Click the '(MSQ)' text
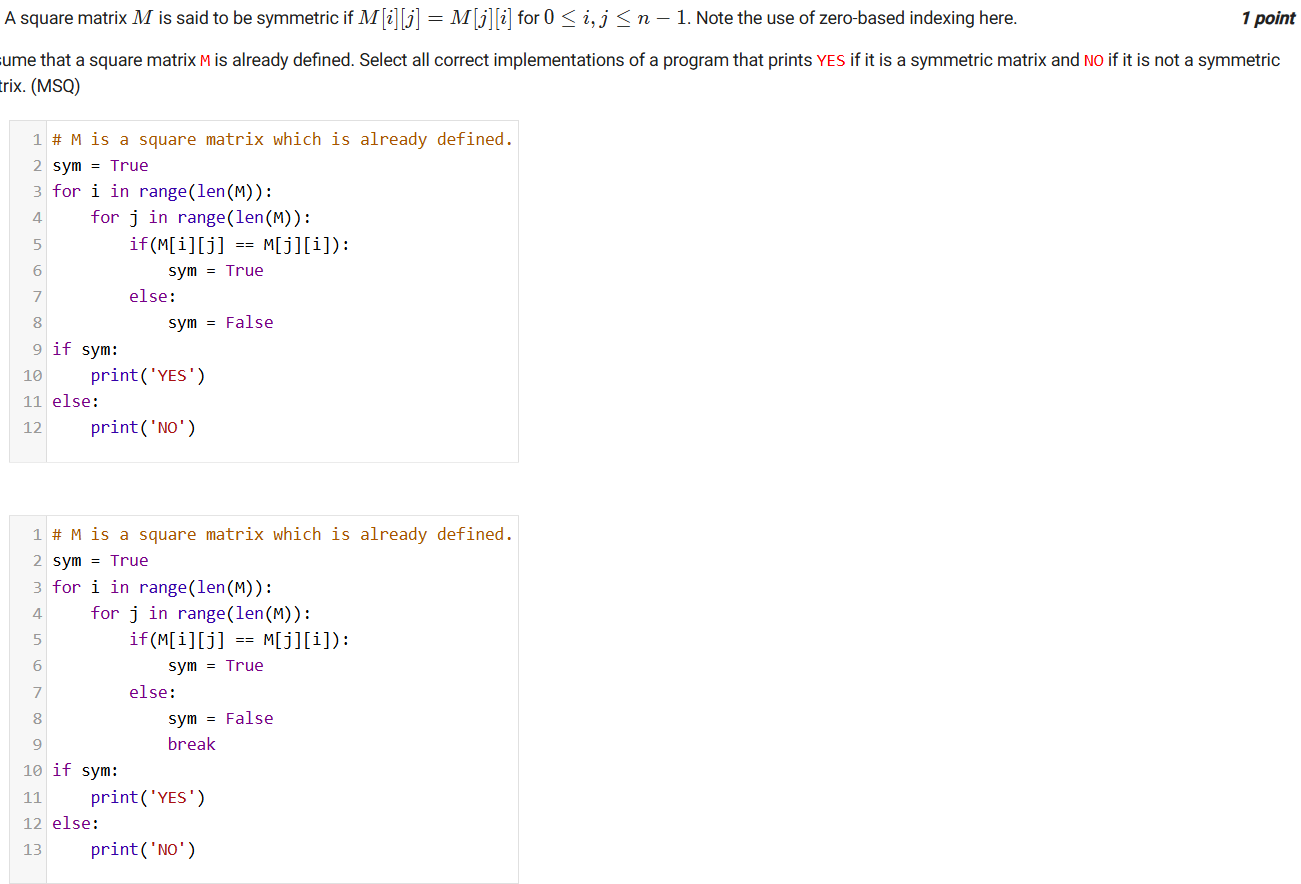This screenshot has width=1301, height=884. [x=55, y=86]
